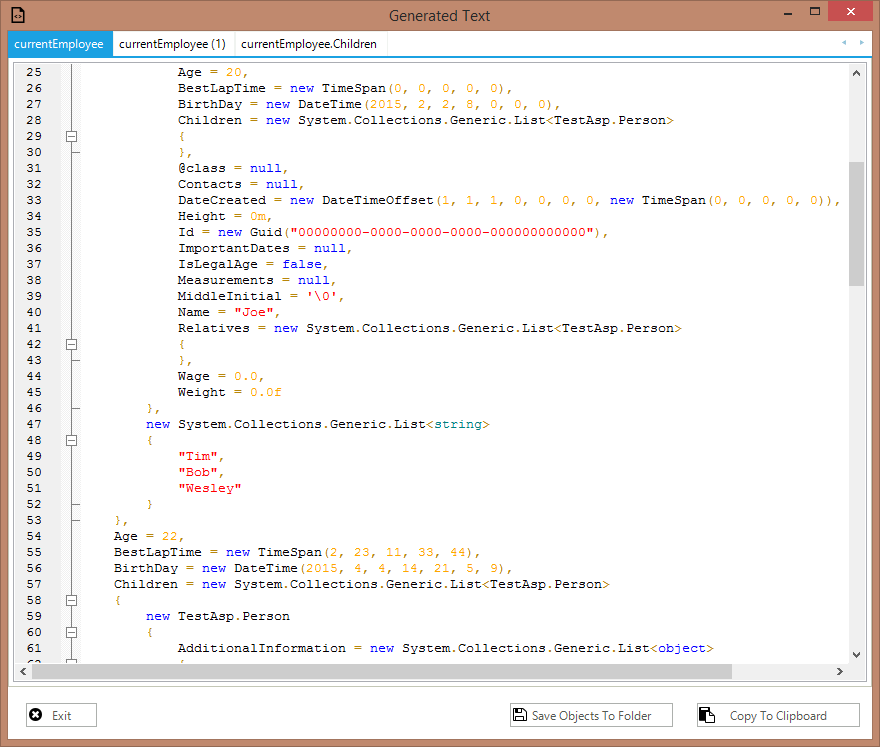Viewport: 880px width, 747px height.
Task: Click 'IsLegalAge = false' on line 37
Action: pyautogui.click(x=250, y=264)
